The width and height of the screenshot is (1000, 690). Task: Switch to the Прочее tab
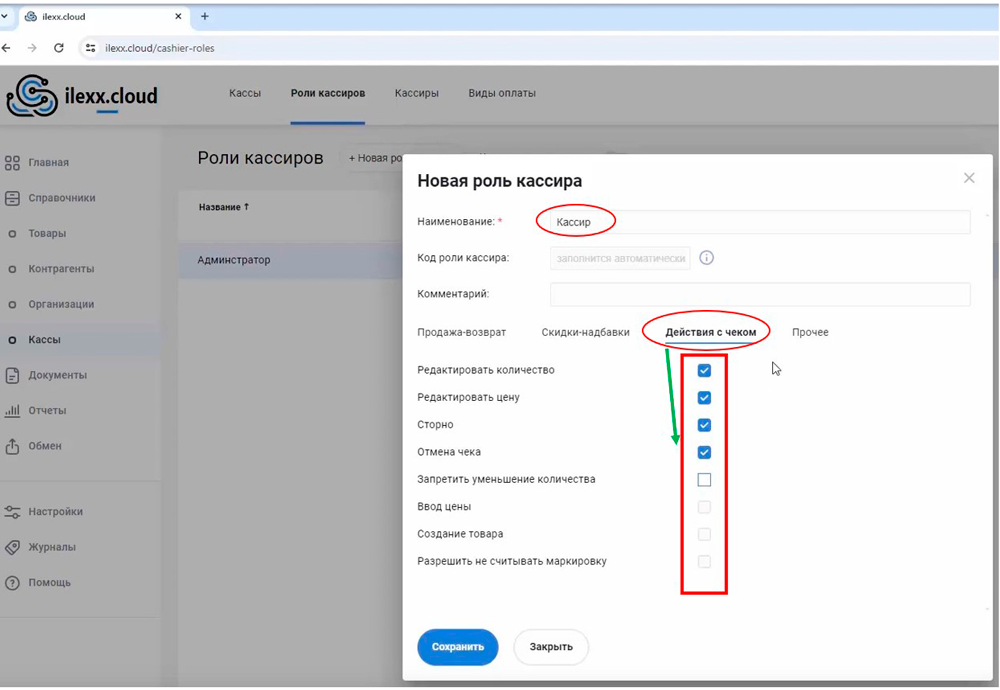(x=810, y=332)
